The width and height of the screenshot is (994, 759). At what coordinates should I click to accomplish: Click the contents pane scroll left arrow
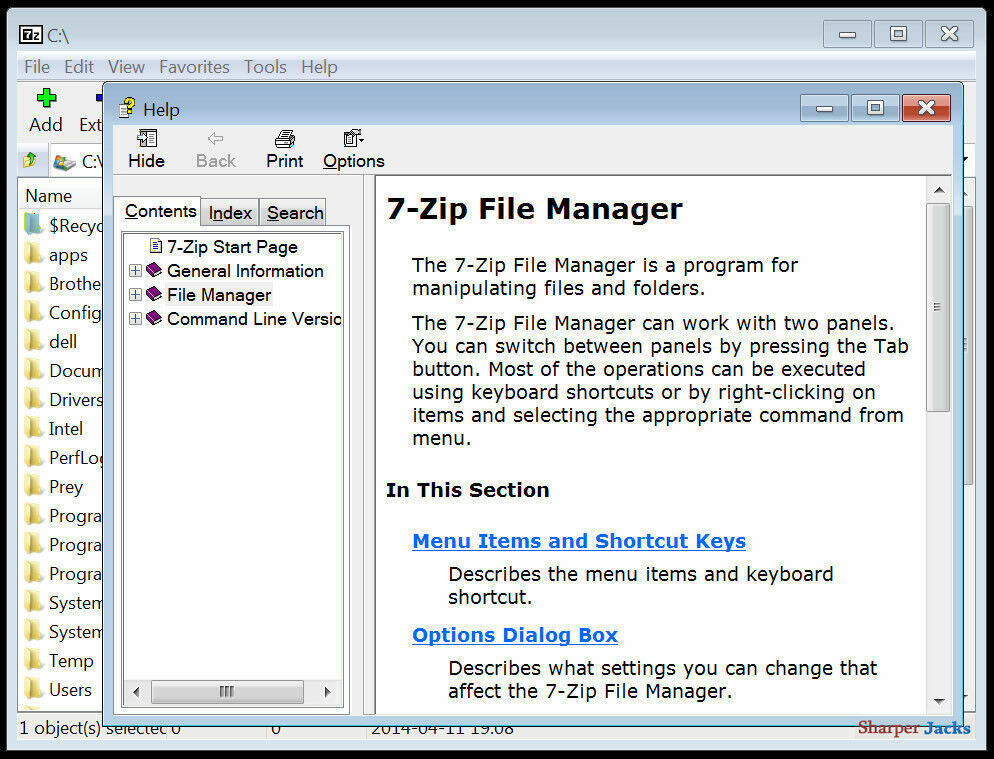click(136, 692)
